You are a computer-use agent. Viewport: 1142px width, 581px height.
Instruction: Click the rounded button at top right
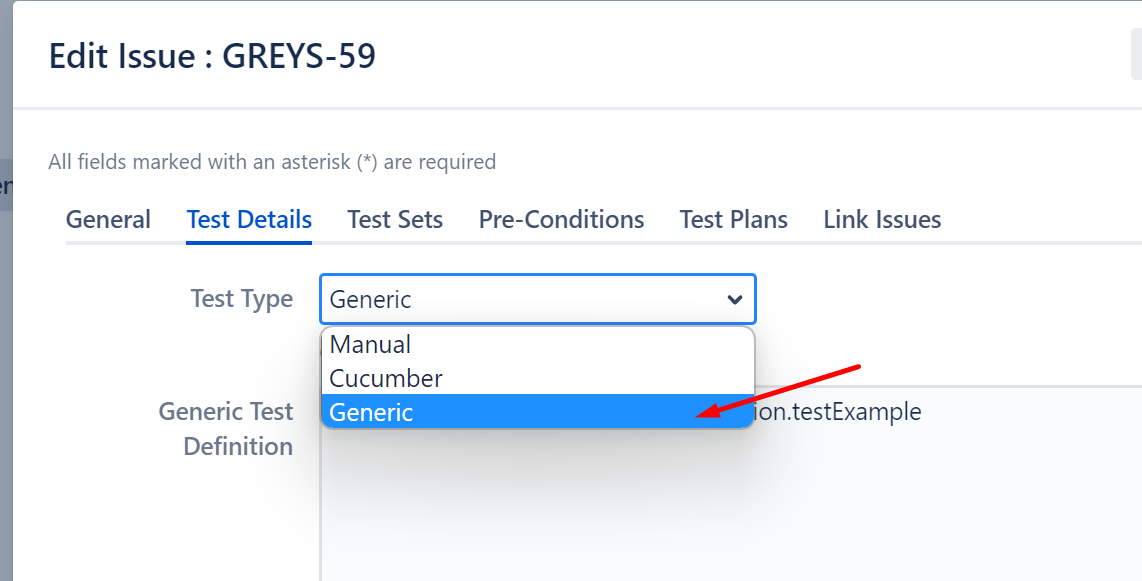click(1136, 55)
